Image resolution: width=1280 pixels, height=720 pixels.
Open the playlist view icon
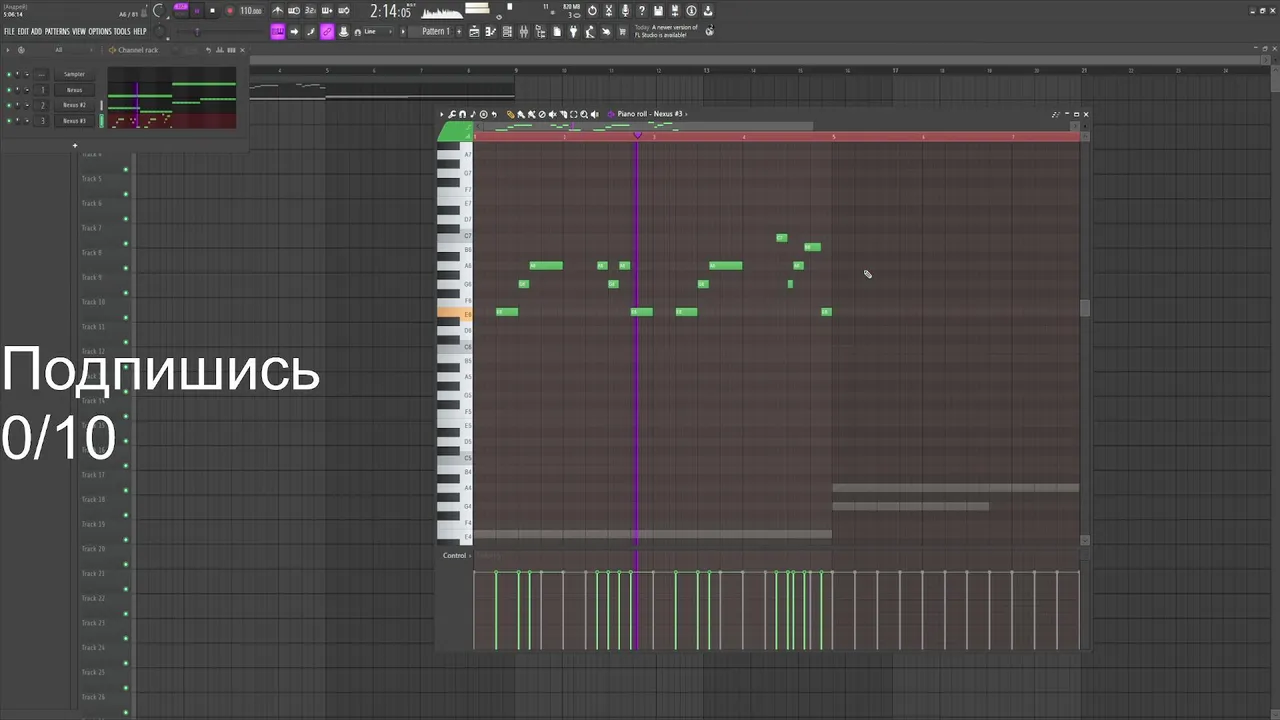click(x=474, y=31)
